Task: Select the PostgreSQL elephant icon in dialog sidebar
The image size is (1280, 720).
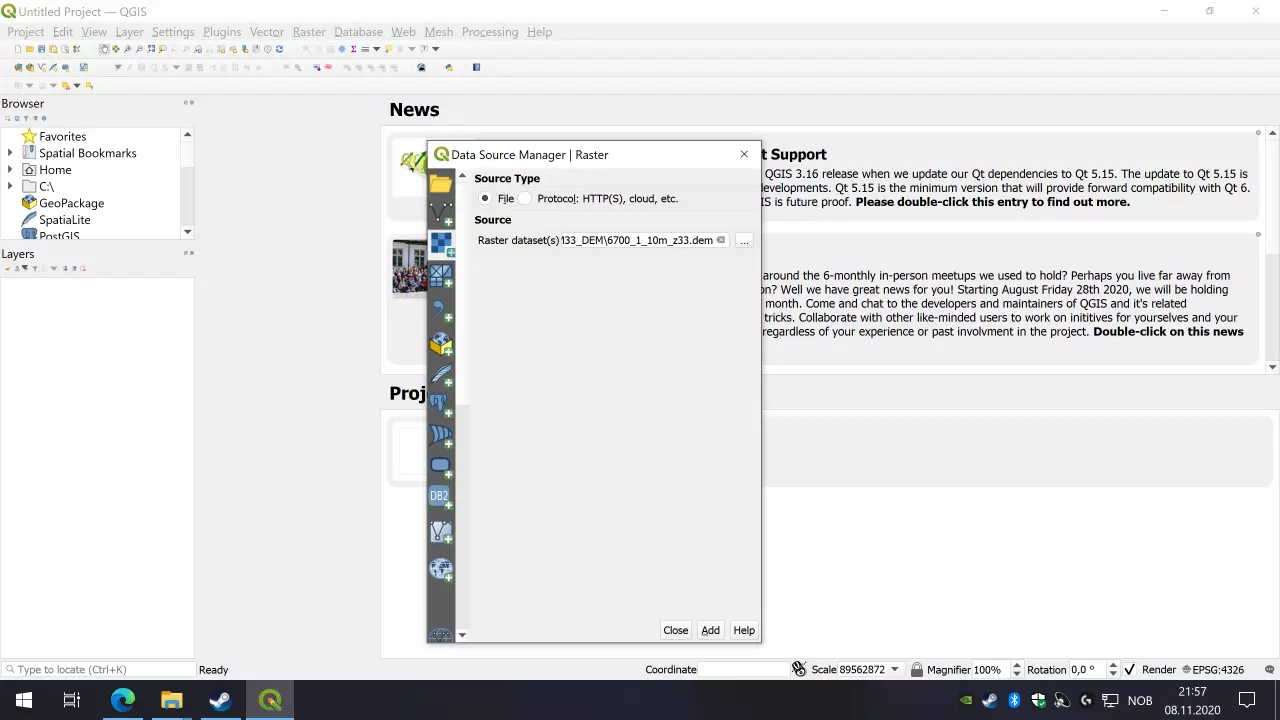Action: [x=441, y=405]
